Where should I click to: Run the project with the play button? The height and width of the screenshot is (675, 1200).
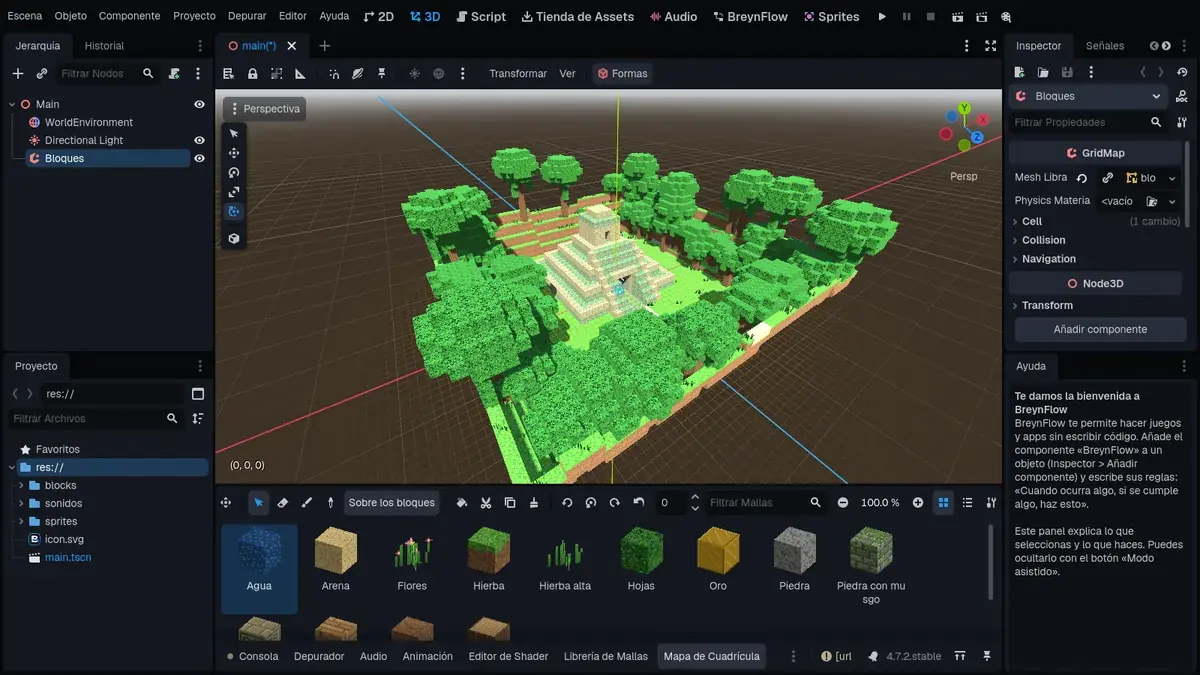(882, 17)
